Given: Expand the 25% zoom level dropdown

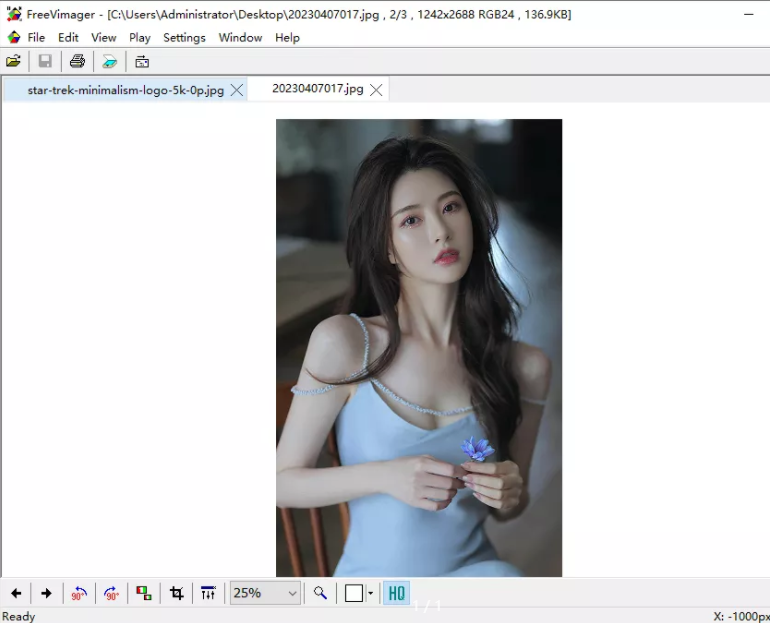Looking at the screenshot, I should click(292, 593).
